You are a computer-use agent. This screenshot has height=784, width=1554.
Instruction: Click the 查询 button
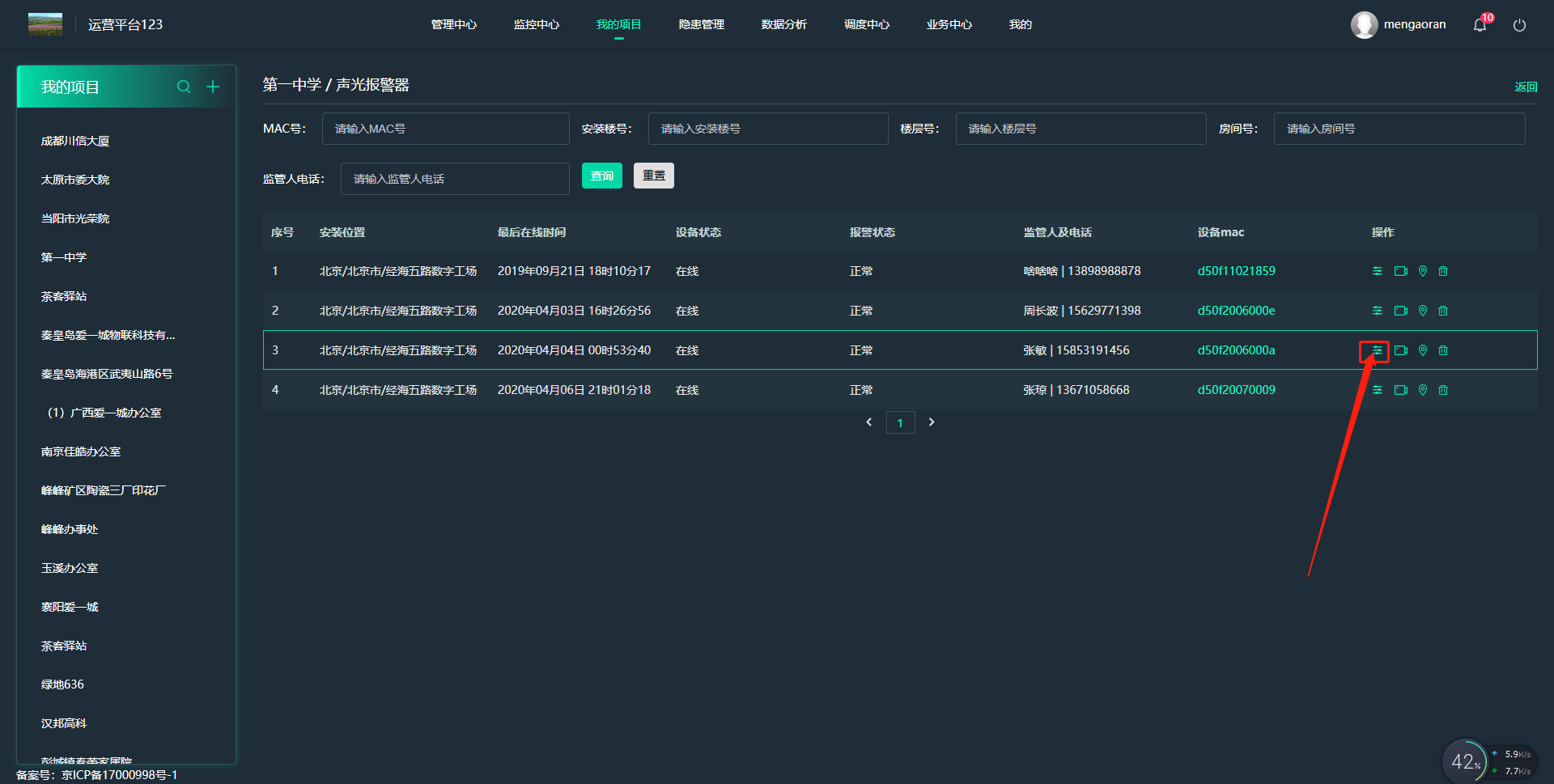pos(602,176)
